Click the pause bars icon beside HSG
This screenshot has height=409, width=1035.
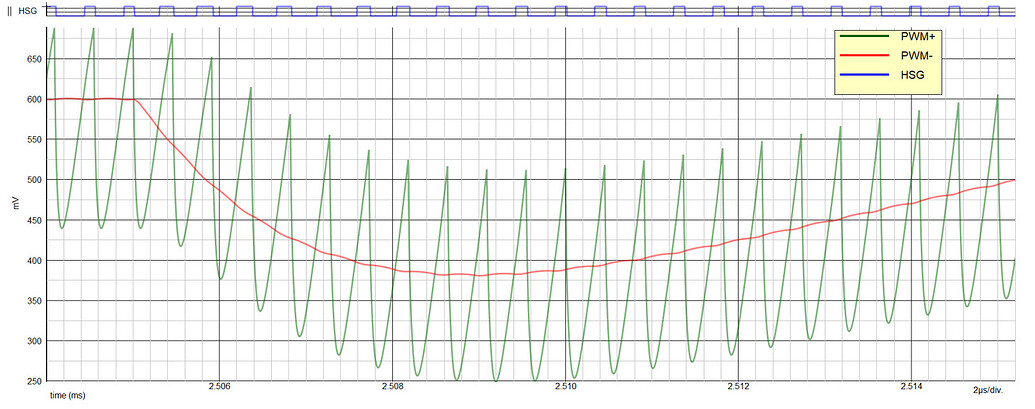[x=9, y=10]
